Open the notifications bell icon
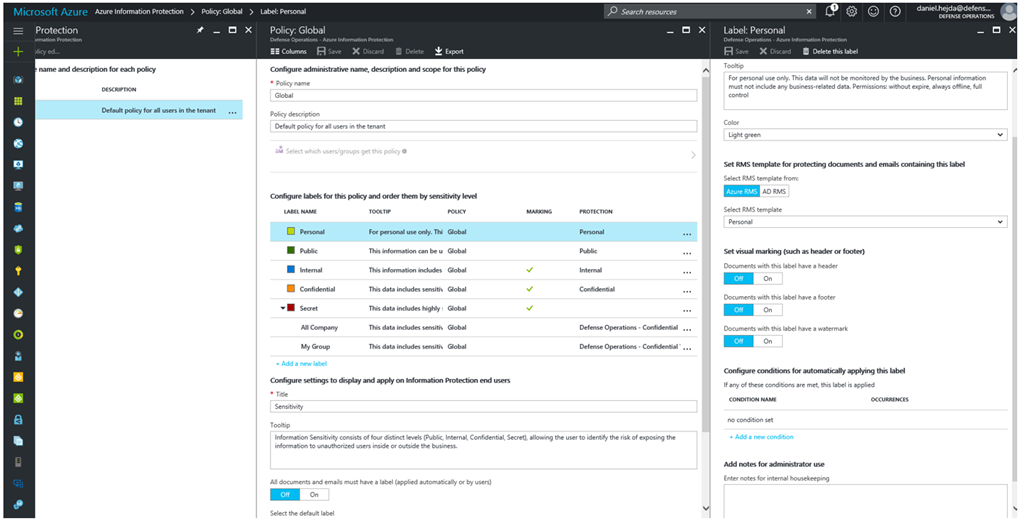Viewport: 1024px width, 529px height. 830,11
